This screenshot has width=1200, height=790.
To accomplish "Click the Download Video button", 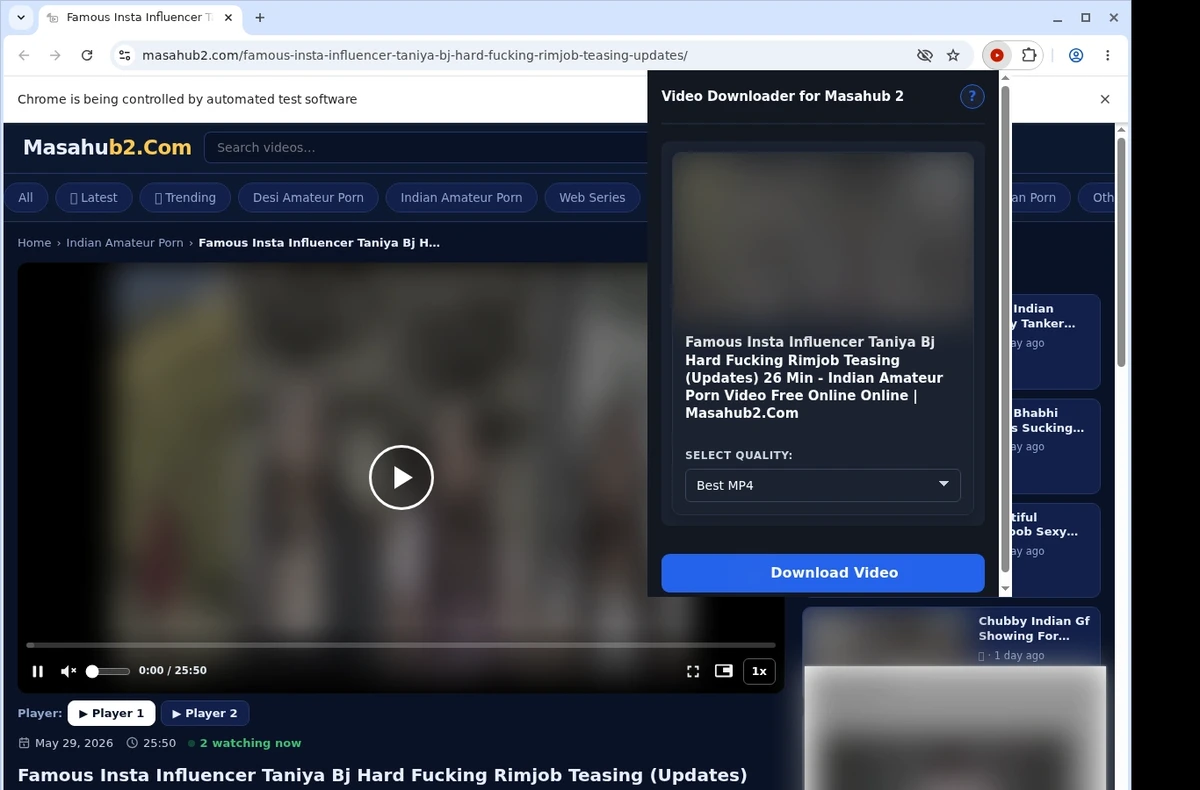I will (x=822, y=573).
